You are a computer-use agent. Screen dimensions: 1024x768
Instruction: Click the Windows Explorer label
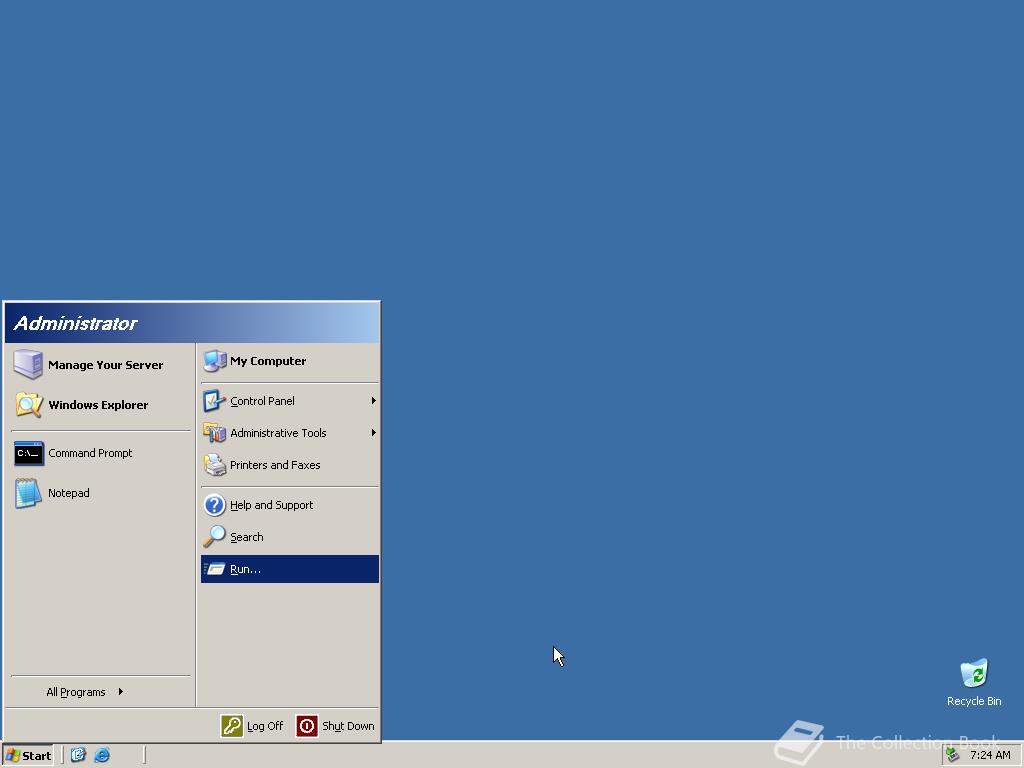click(x=98, y=405)
